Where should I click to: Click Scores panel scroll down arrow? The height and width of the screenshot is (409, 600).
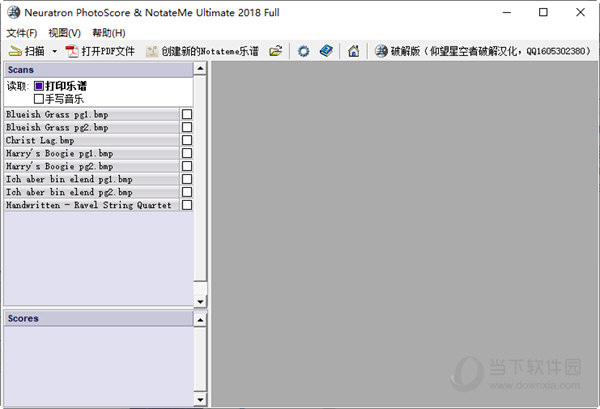click(200, 400)
